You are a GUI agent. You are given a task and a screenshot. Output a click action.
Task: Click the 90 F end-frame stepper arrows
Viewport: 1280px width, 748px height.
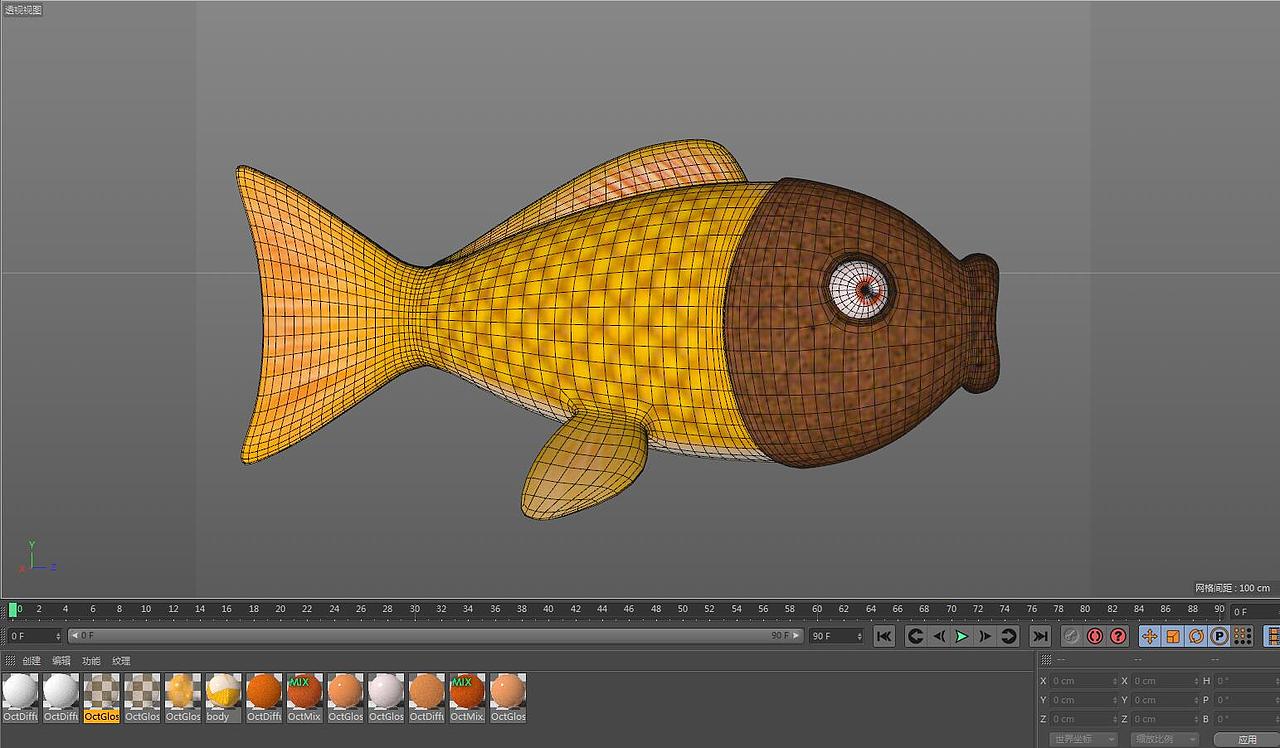[x=860, y=636]
